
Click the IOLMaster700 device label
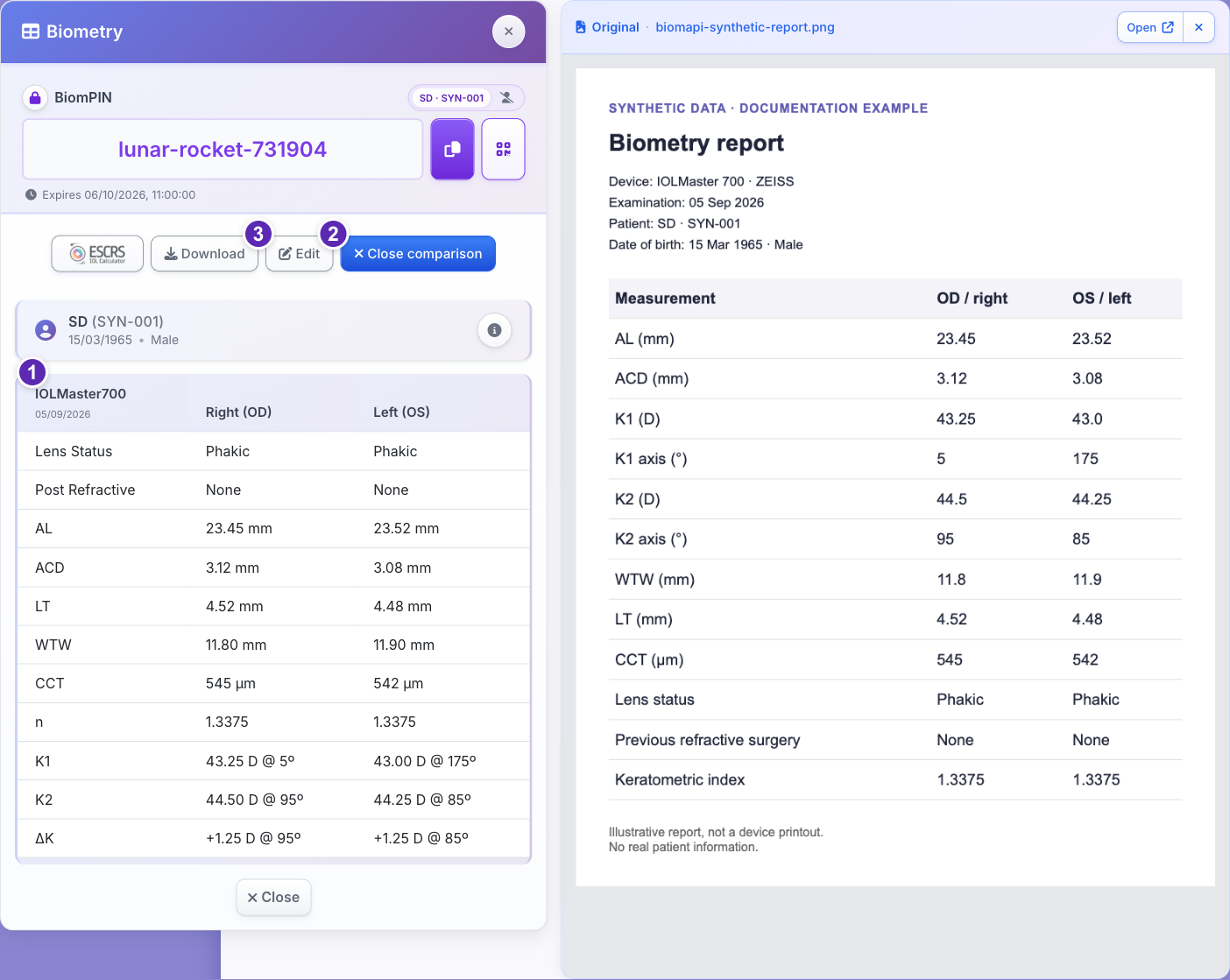click(x=81, y=393)
